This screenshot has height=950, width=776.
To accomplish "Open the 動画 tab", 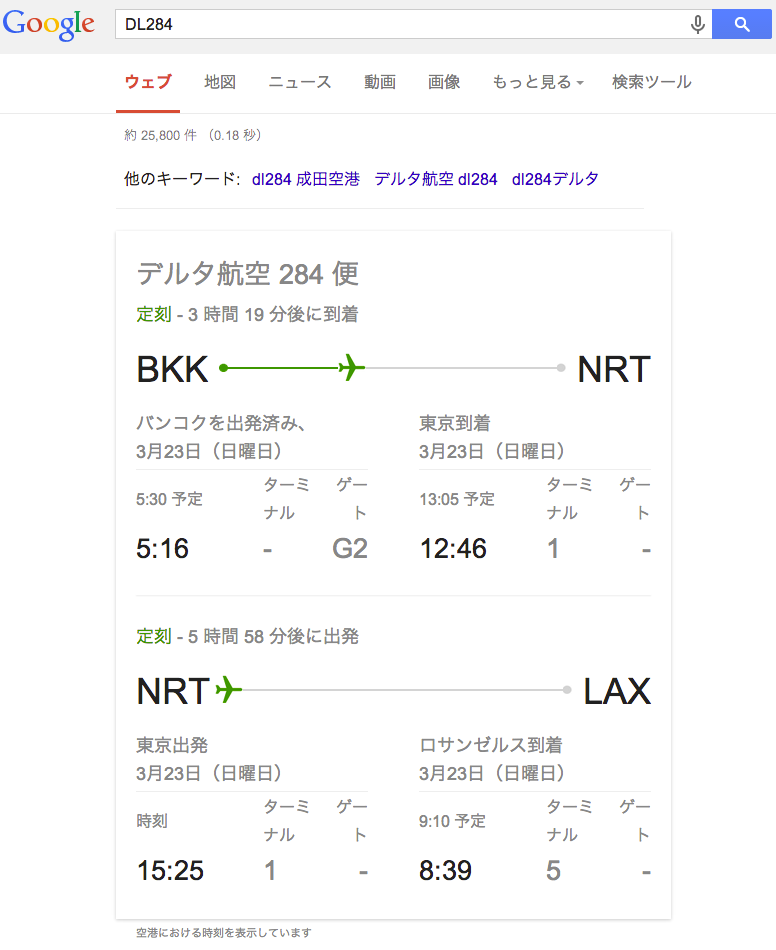I will coord(380,82).
